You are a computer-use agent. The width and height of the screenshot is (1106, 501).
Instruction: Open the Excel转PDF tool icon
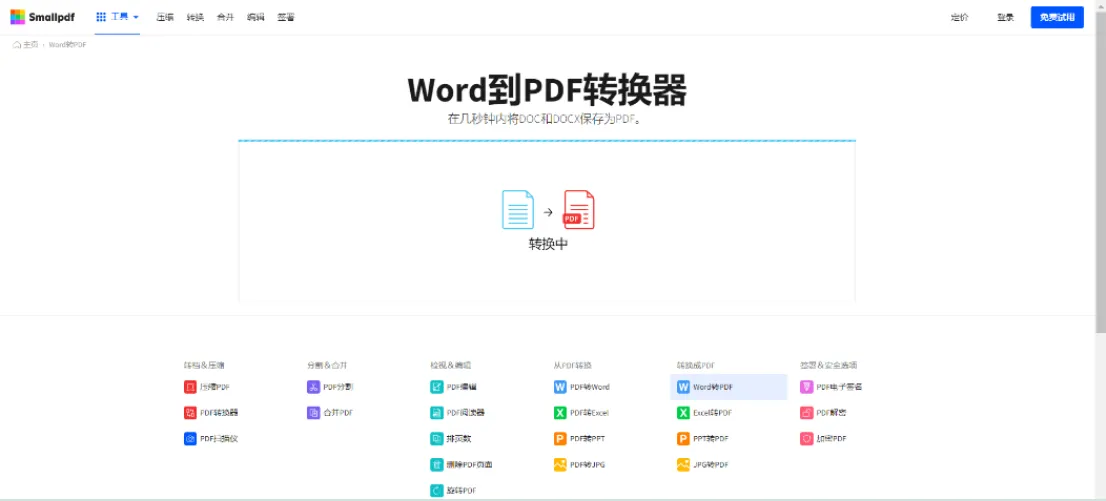coord(683,413)
